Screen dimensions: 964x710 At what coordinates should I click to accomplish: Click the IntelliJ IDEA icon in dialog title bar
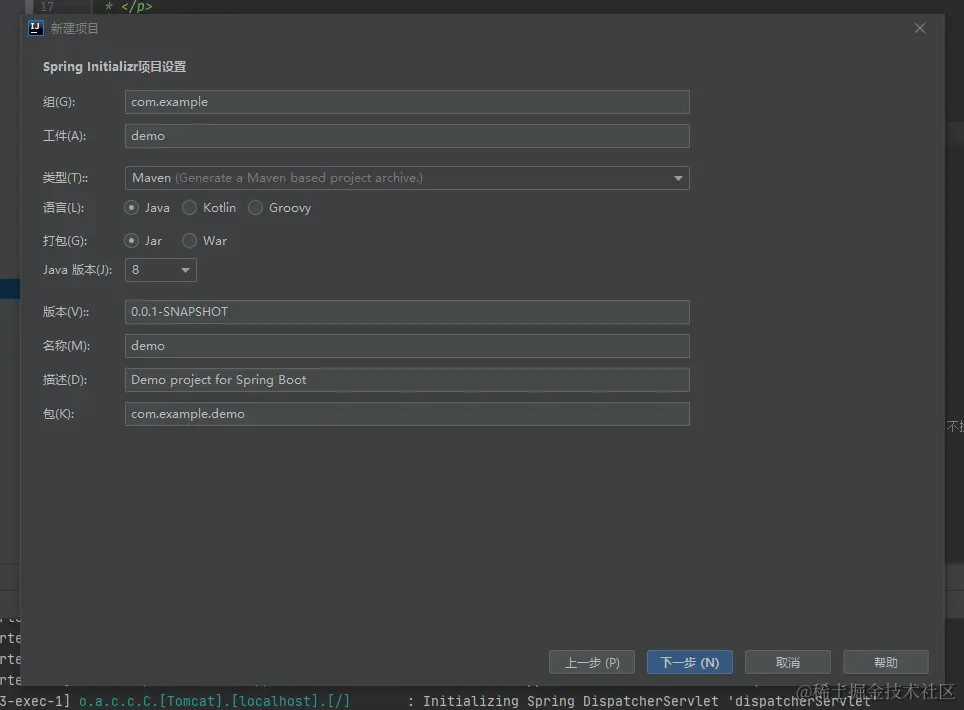point(36,28)
